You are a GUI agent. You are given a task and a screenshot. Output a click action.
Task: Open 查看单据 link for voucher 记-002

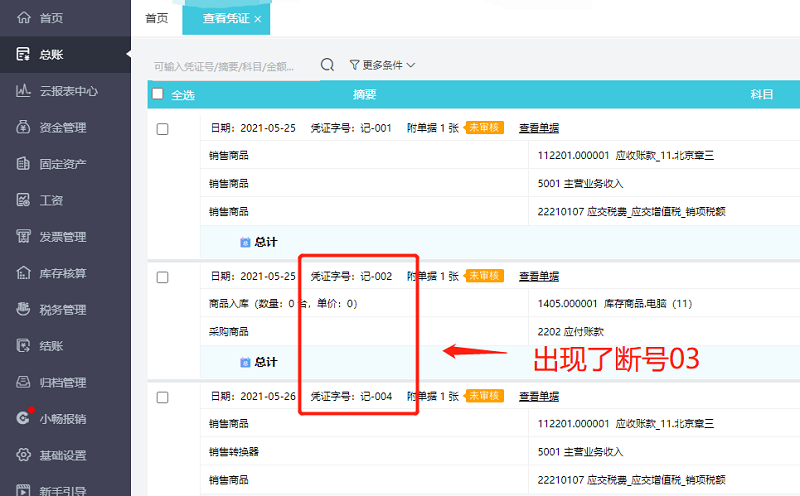point(539,276)
